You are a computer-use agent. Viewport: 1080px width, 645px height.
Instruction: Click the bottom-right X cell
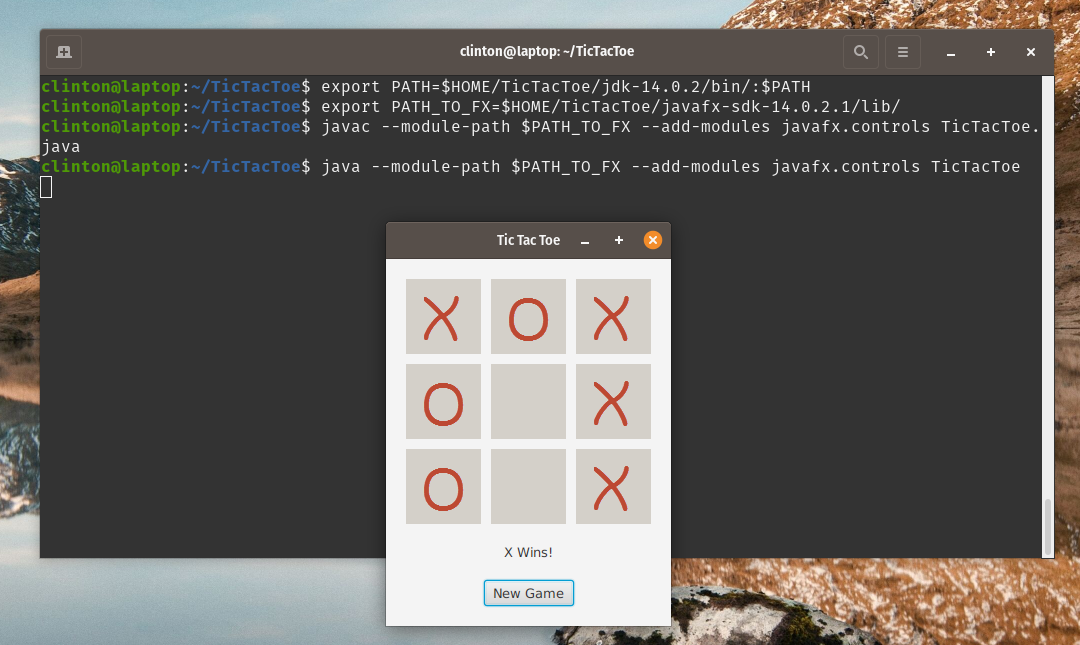coord(613,487)
